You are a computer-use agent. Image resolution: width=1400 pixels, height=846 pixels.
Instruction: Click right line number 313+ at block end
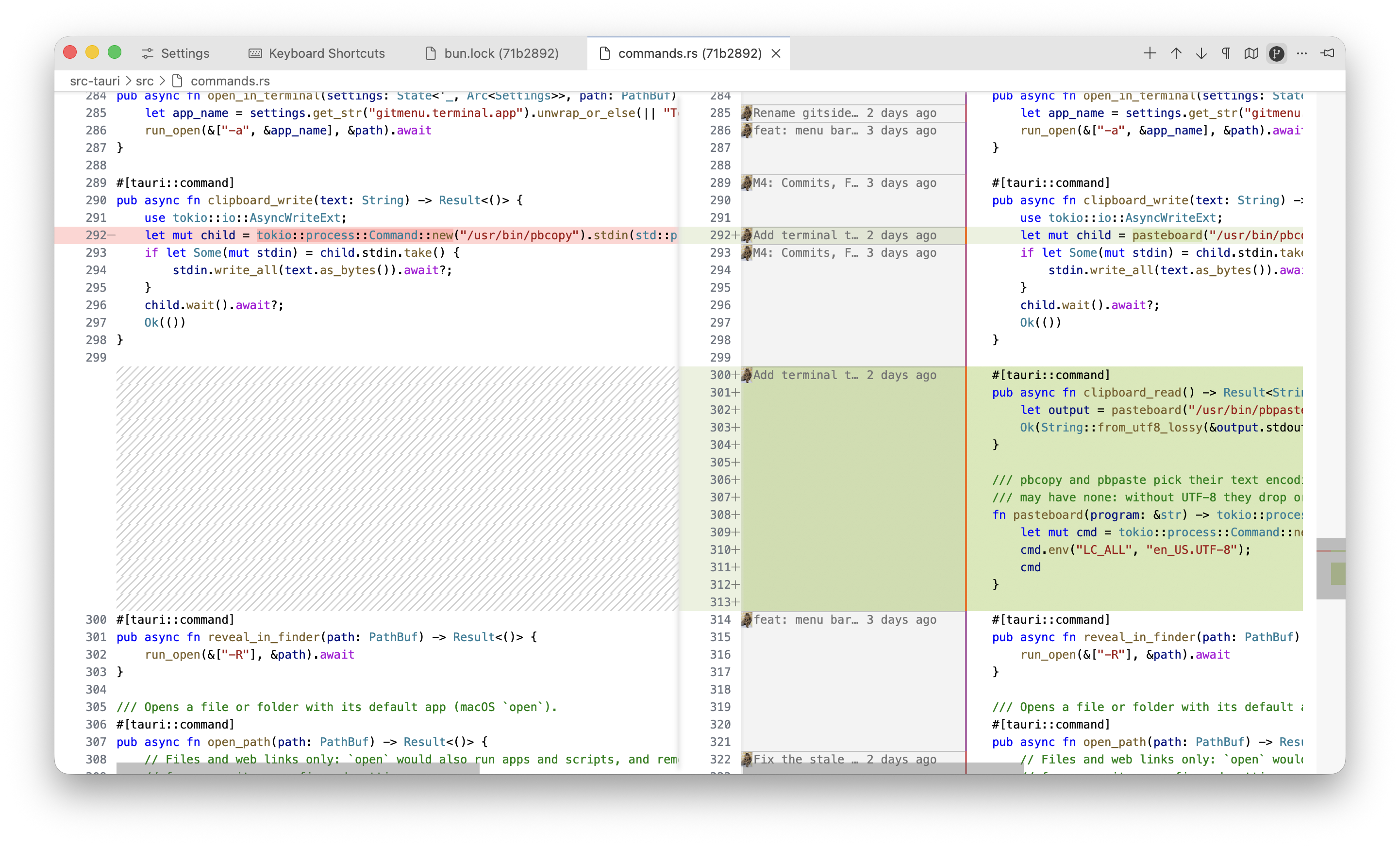tap(720, 602)
